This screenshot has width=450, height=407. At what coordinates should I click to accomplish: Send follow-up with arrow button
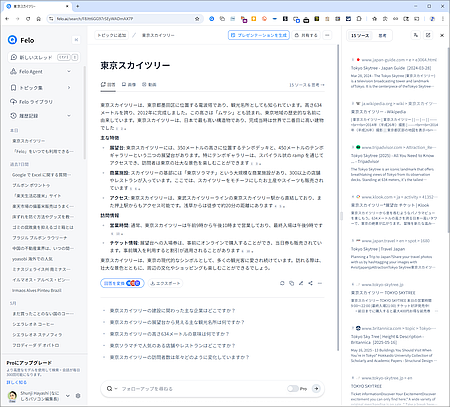coord(316,389)
